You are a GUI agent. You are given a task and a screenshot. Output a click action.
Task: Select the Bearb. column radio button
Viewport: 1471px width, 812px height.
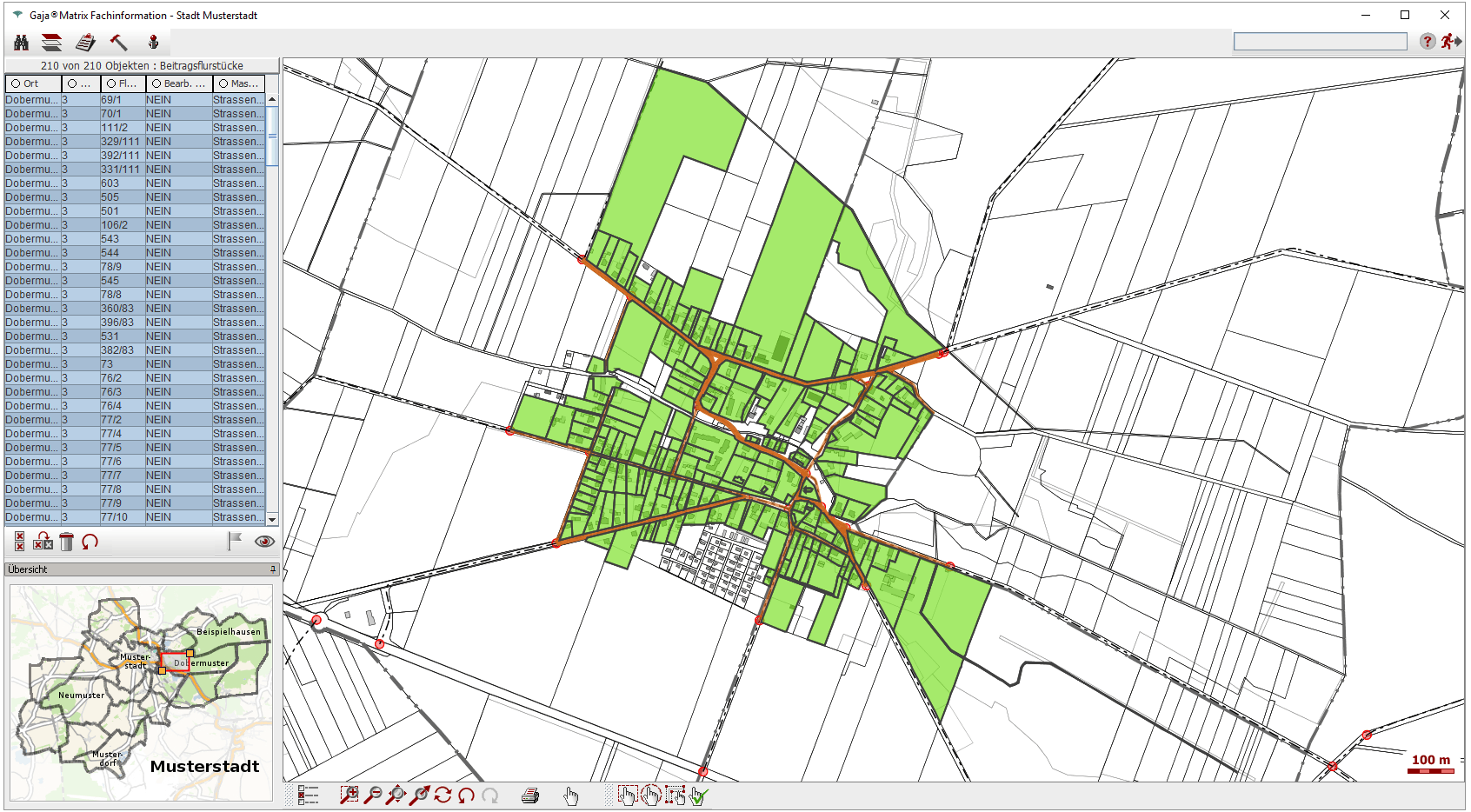point(156,83)
